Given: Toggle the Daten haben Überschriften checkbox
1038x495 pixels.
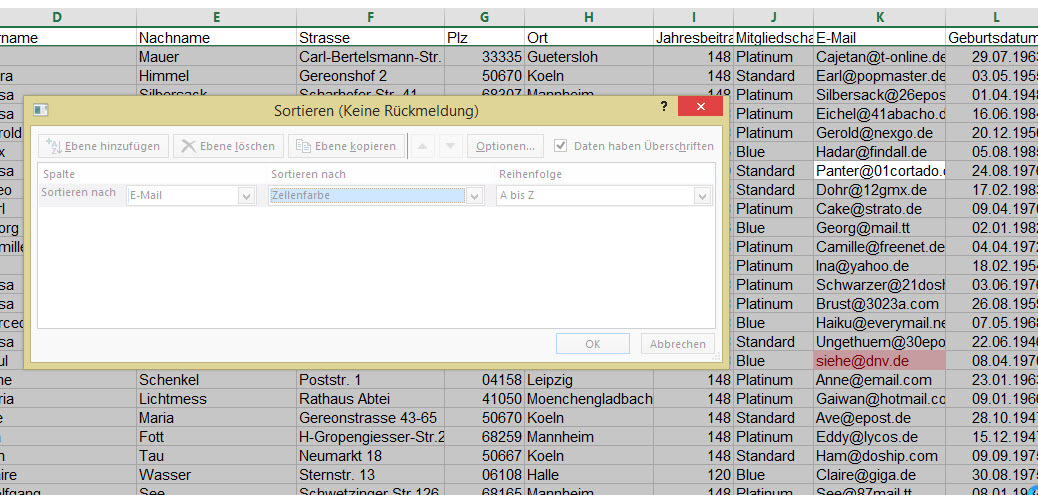Looking at the screenshot, I should pyautogui.click(x=561, y=146).
